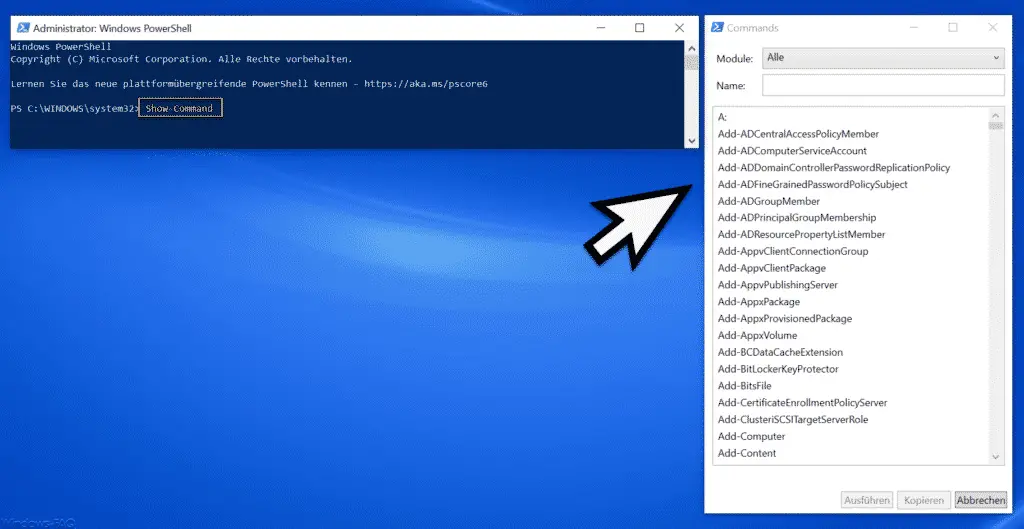Open the Module dropdown showing Alle

[883, 57]
